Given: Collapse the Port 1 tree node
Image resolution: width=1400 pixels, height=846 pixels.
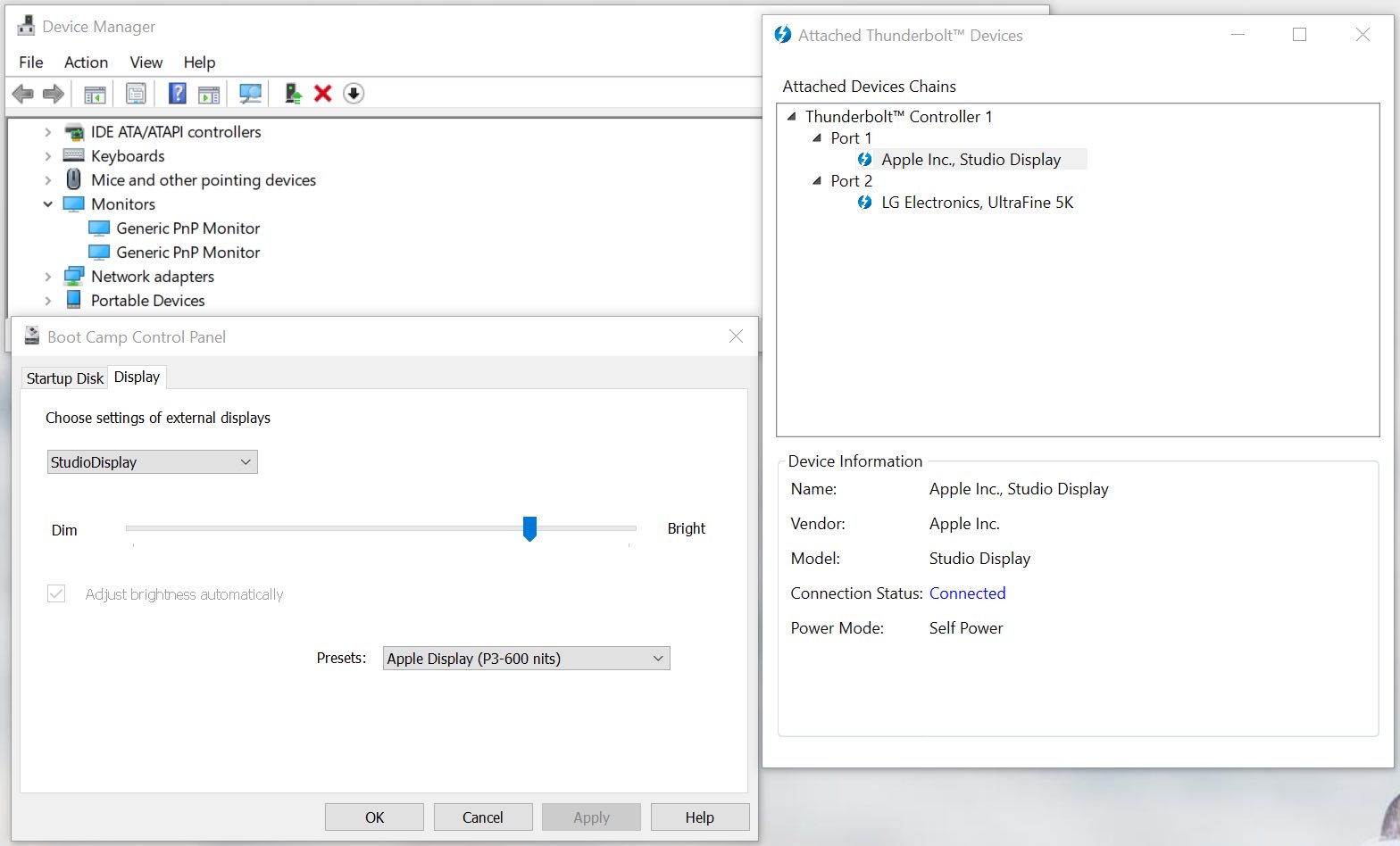Looking at the screenshot, I should click(x=817, y=137).
